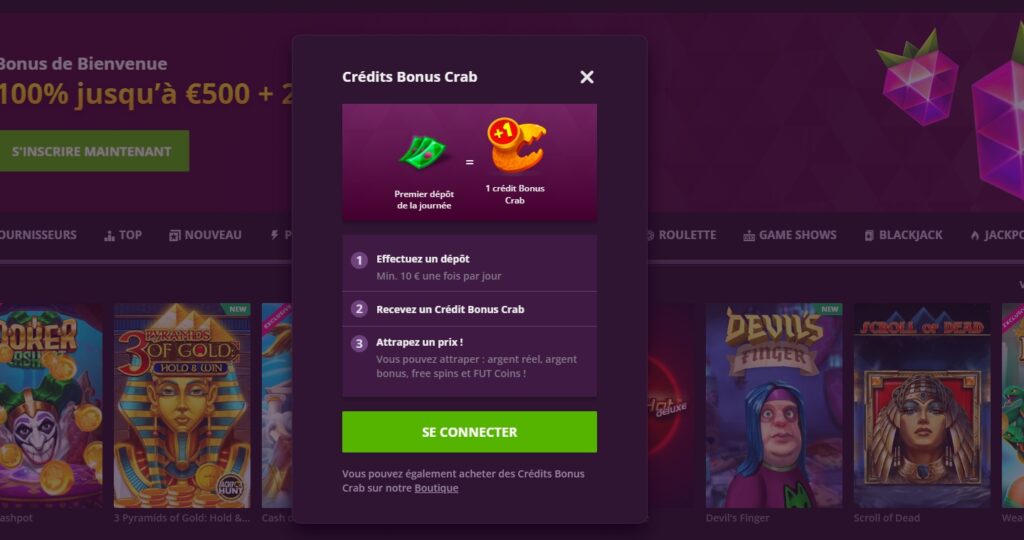Image resolution: width=1024 pixels, height=540 pixels.
Task: Open the TOP games tab
Action: [123, 235]
